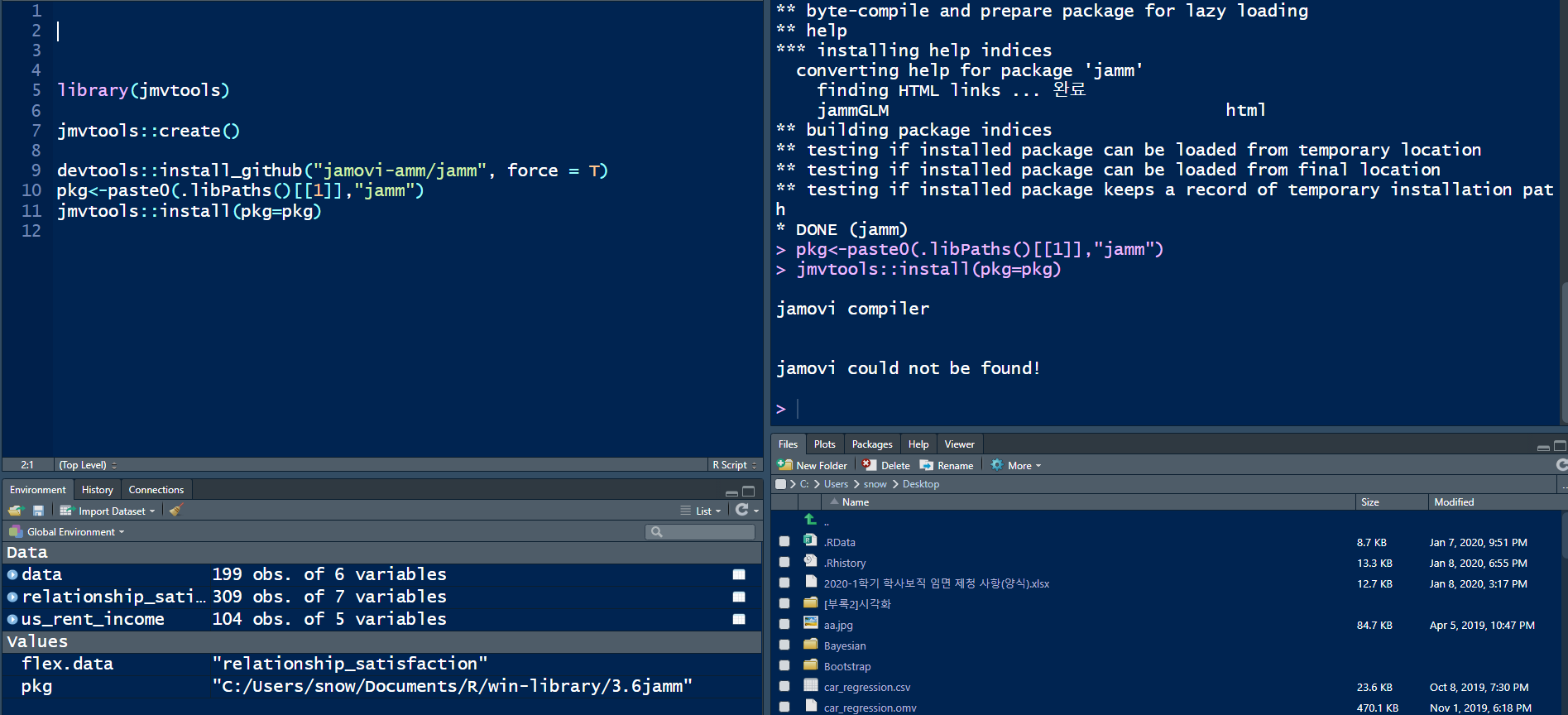Check the car_regression.csv checkbox
Viewport: 1568px width, 715px height.
(784, 686)
